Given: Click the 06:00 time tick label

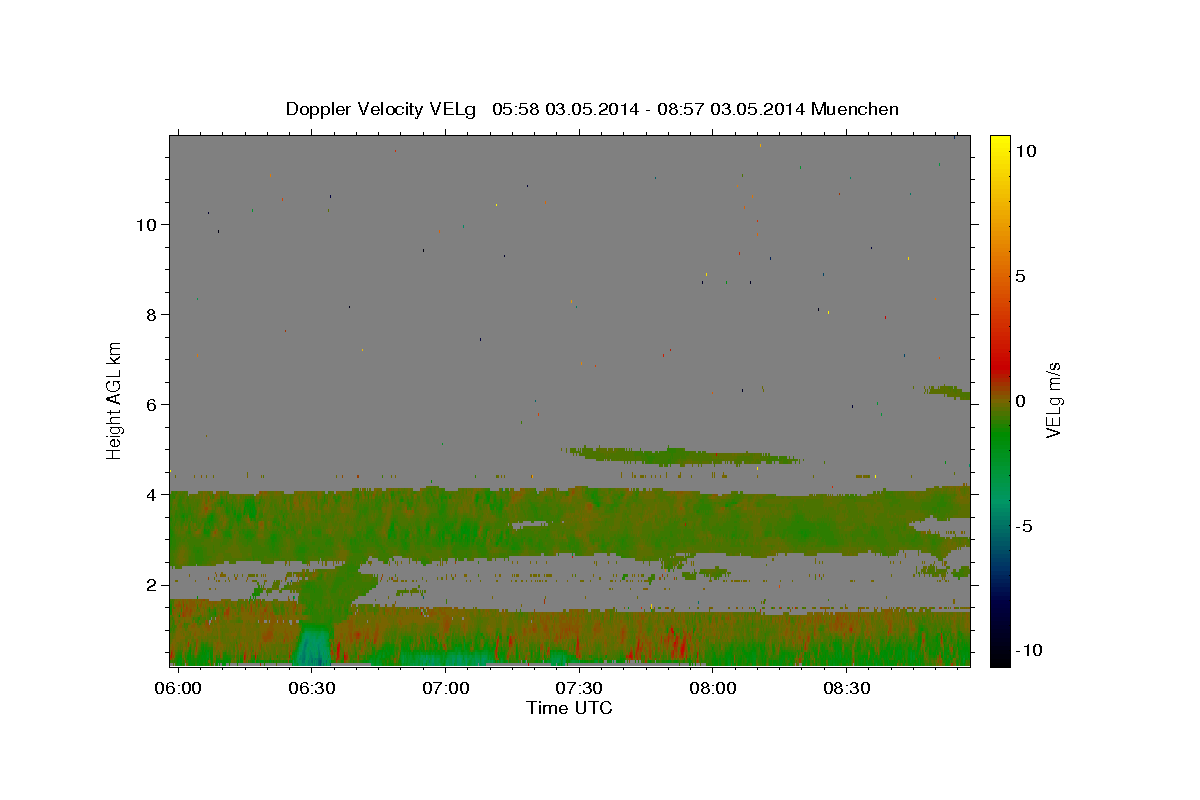Looking at the screenshot, I should coord(180,689).
